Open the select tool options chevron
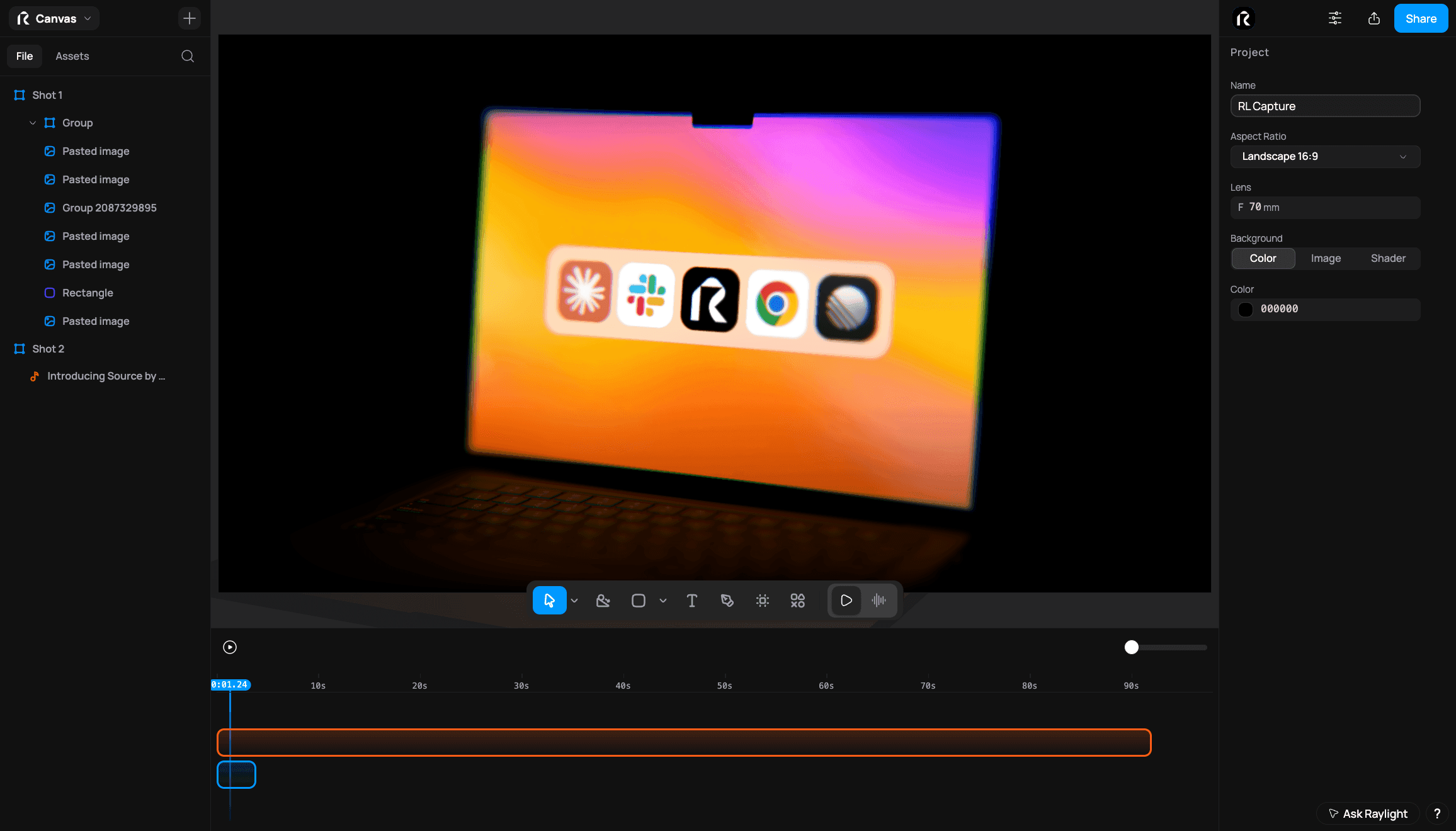Viewport: 1456px width, 831px height. (x=574, y=601)
